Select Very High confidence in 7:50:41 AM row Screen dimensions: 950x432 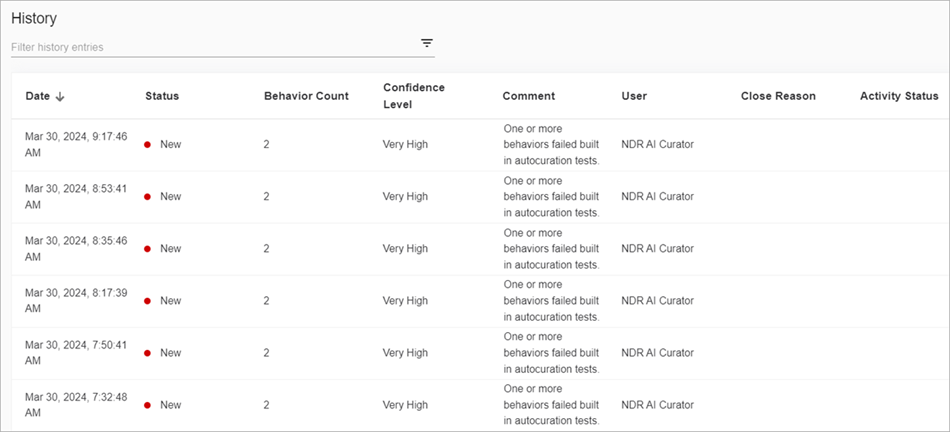tap(405, 353)
